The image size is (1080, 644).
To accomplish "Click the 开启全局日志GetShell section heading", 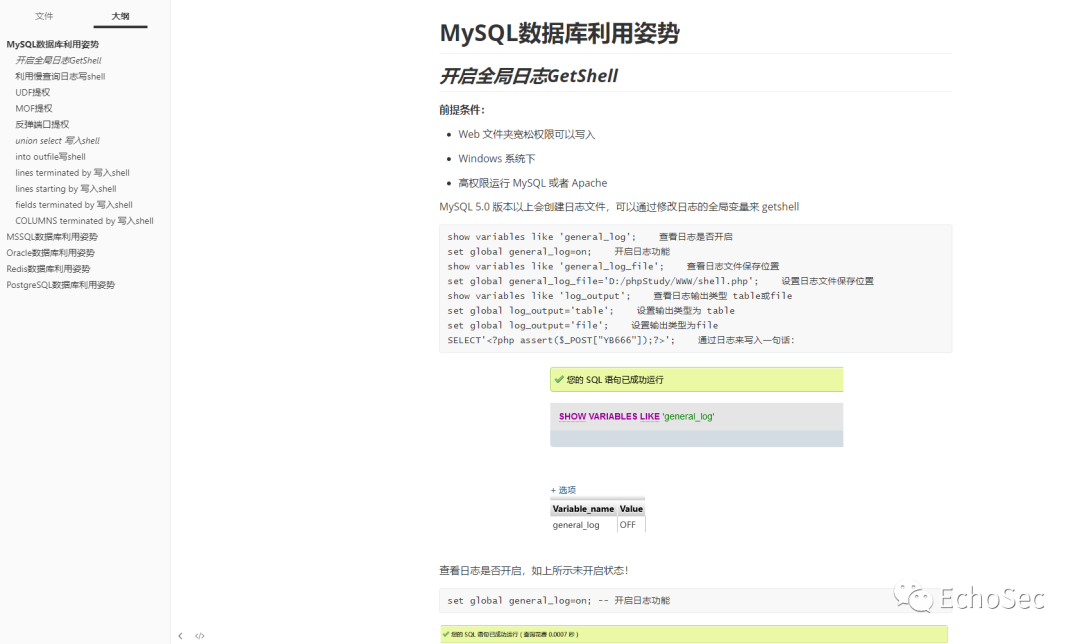I will tap(528, 76).
